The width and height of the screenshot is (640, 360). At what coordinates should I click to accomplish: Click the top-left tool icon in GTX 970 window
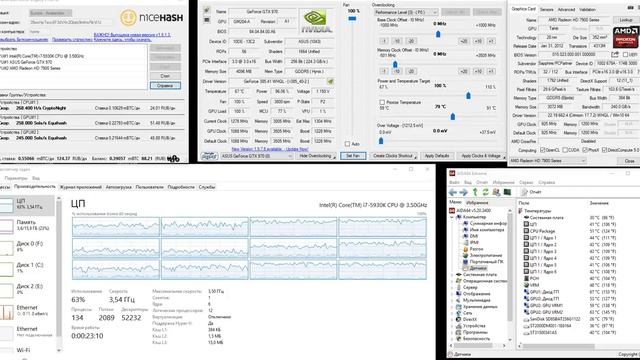pos(207,10)
